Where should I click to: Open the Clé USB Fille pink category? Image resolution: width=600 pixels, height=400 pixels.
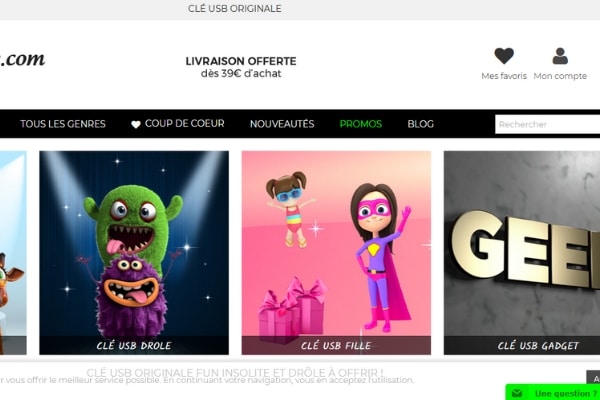[x=336, y=253]
